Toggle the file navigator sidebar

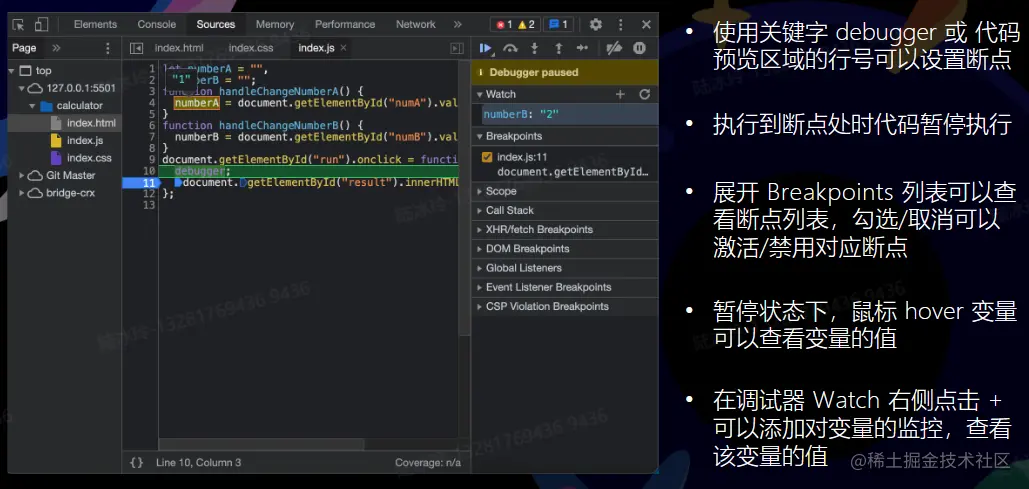[x=136, y=48]
